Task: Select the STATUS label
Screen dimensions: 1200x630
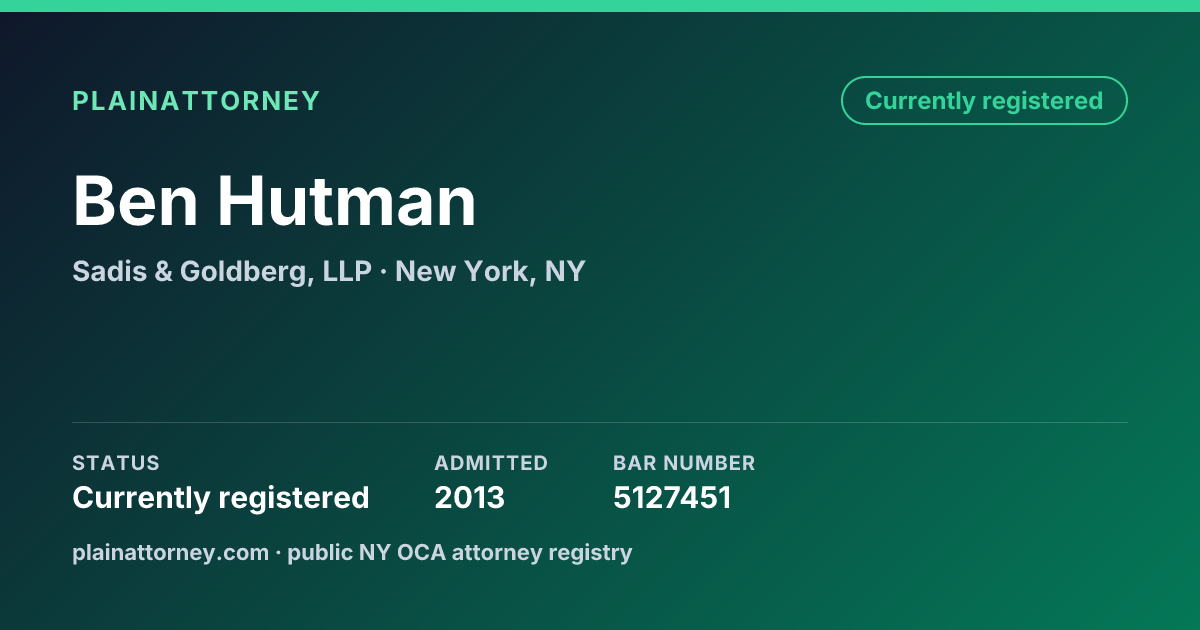Action: point(116,463)
